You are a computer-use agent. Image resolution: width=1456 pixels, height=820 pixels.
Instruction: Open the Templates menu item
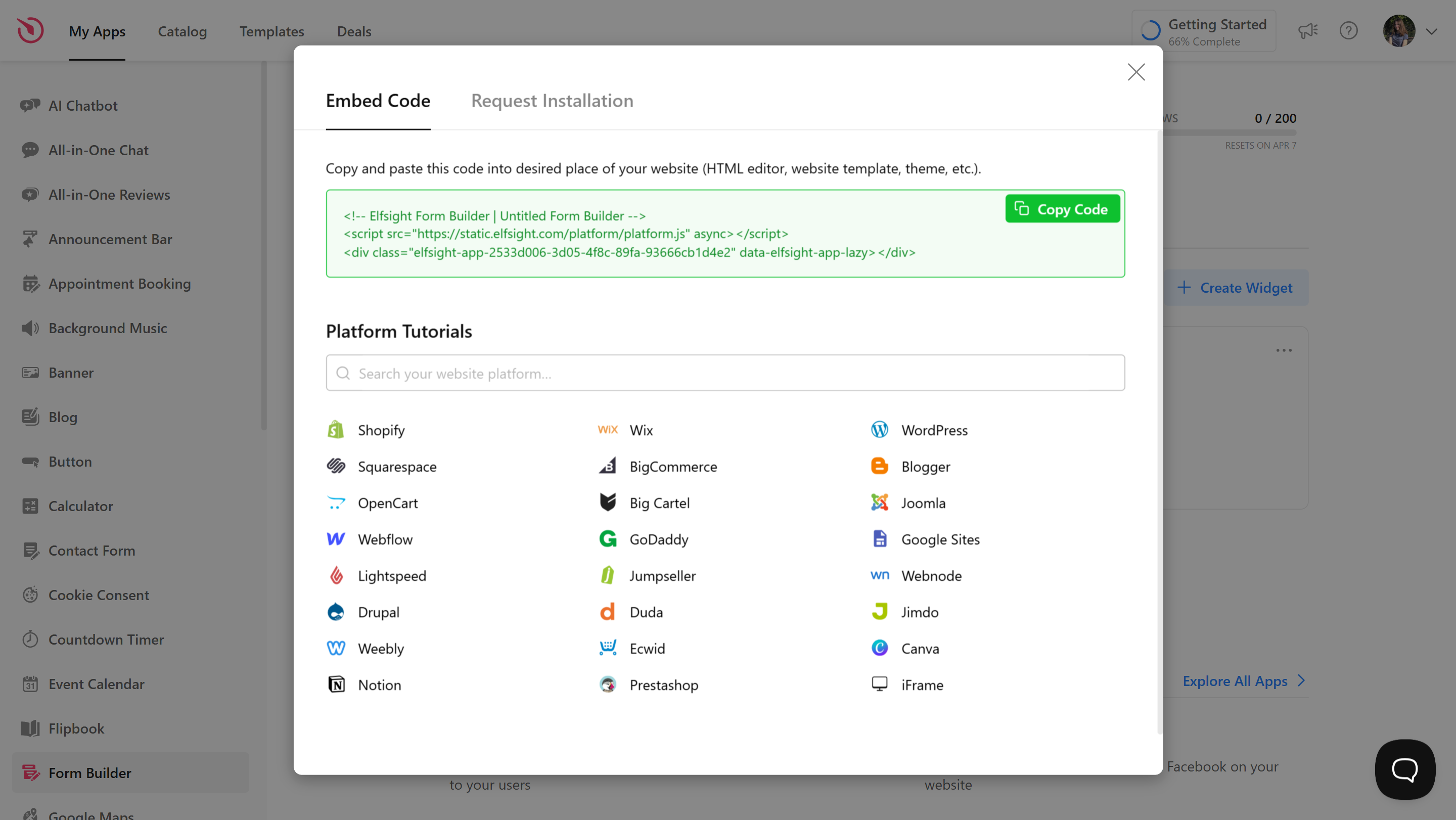(272, 32)
